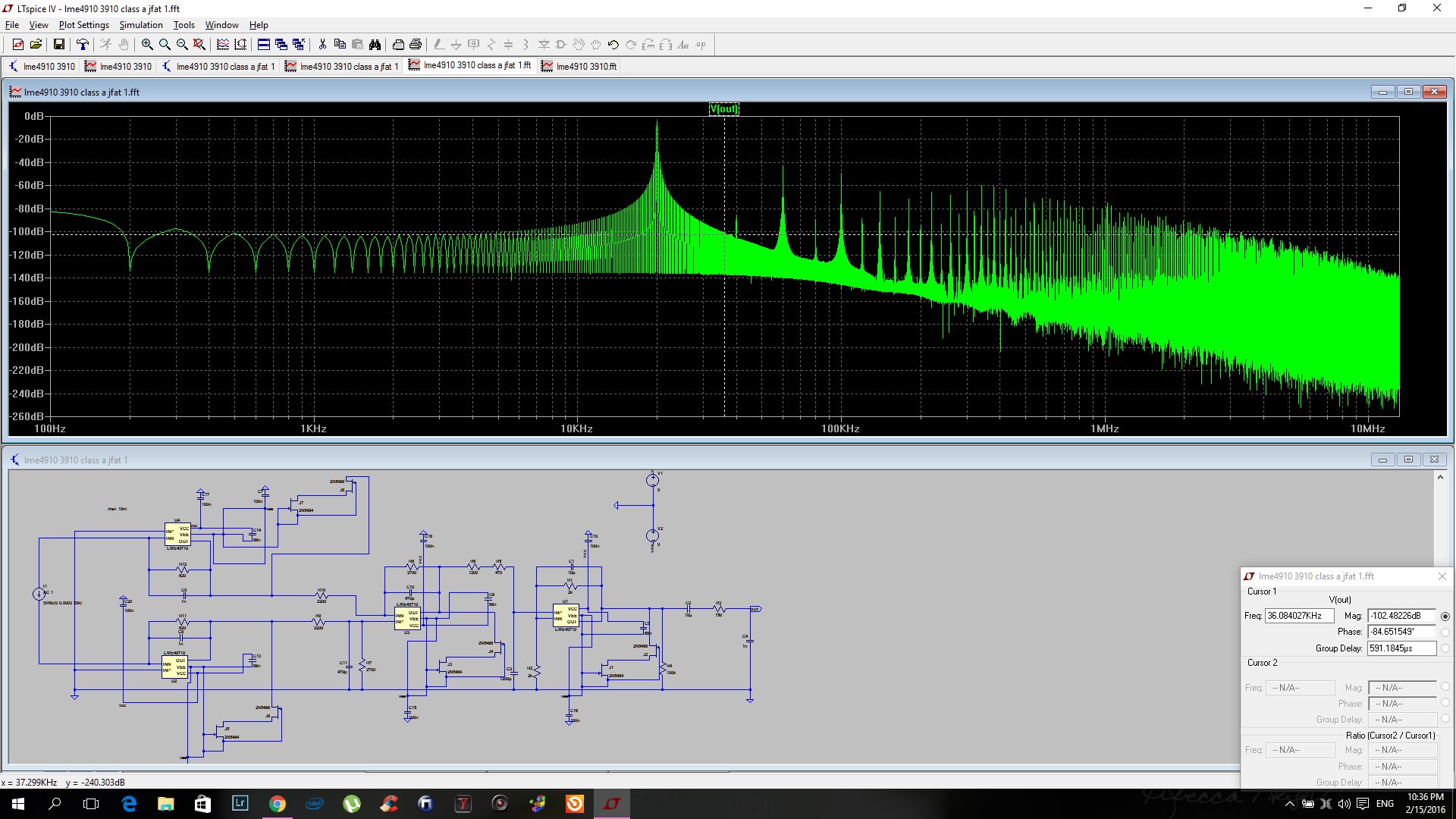Click the V(out) trace label
Screen dimensions: 1456x819
click(723, 109)
